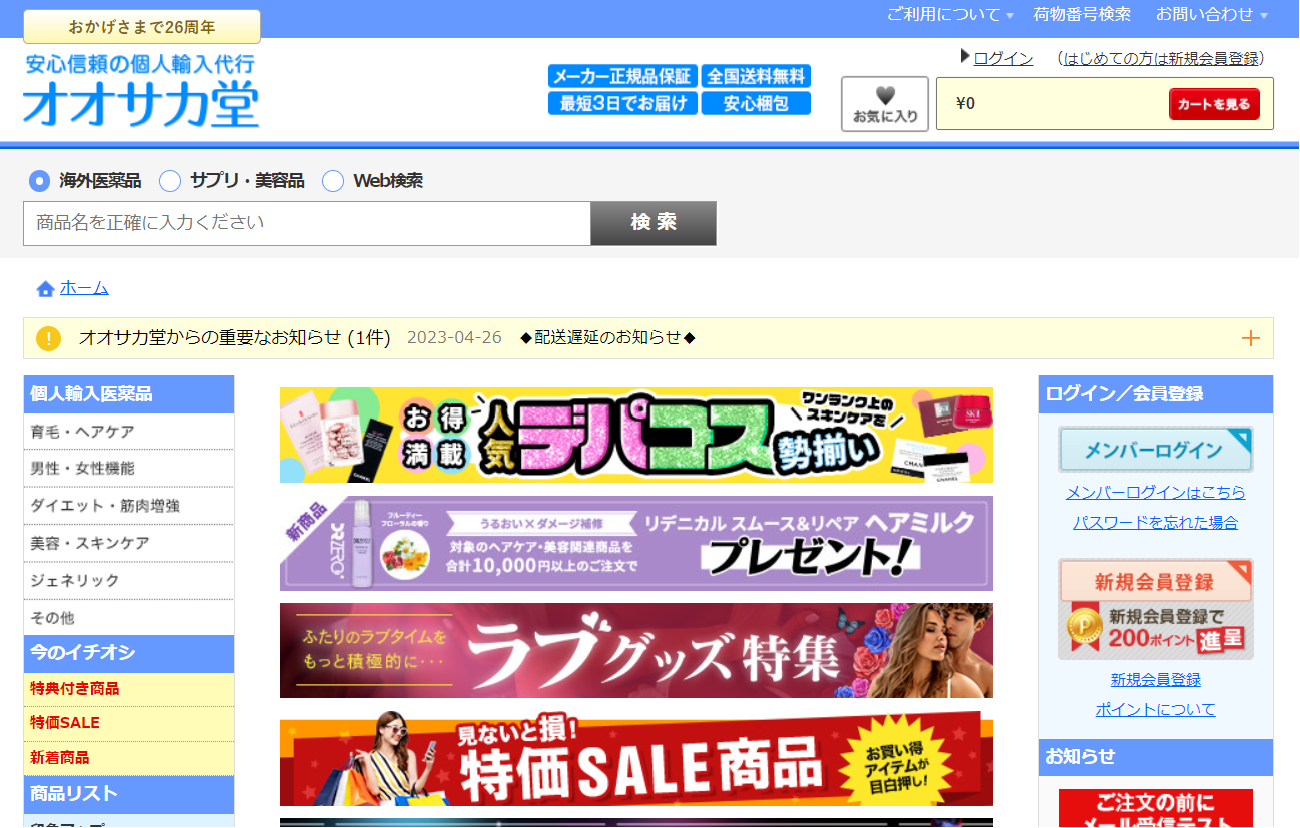Click the yellow exclamation notice icon

[x=48, y=338]
